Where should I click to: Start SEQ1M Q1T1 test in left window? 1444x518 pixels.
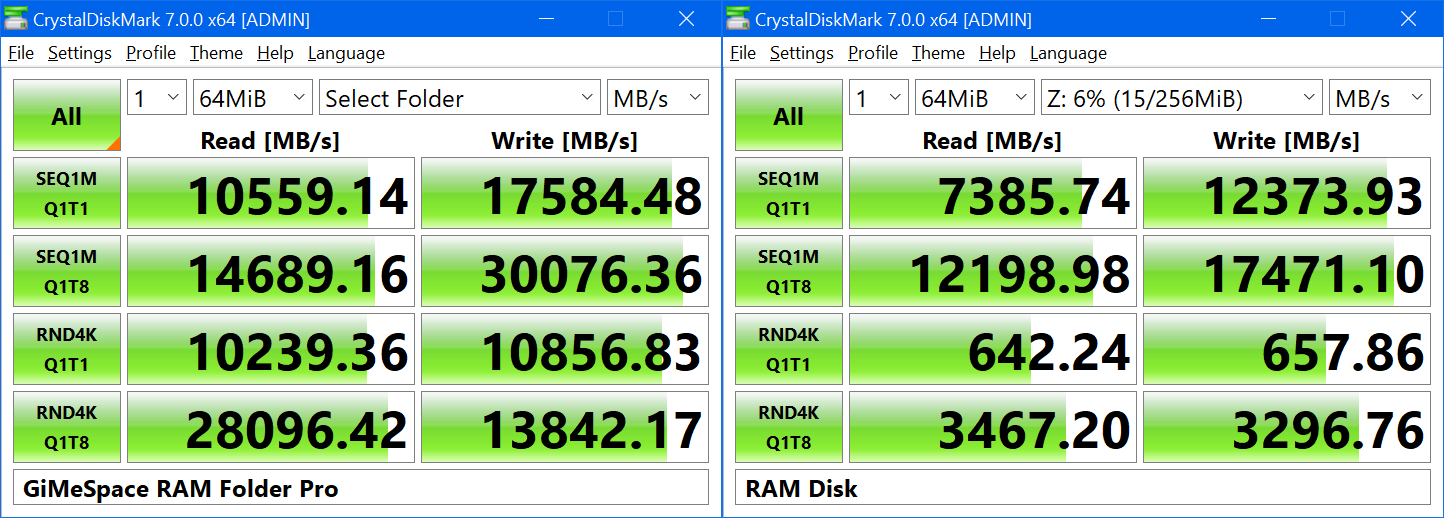67,194
